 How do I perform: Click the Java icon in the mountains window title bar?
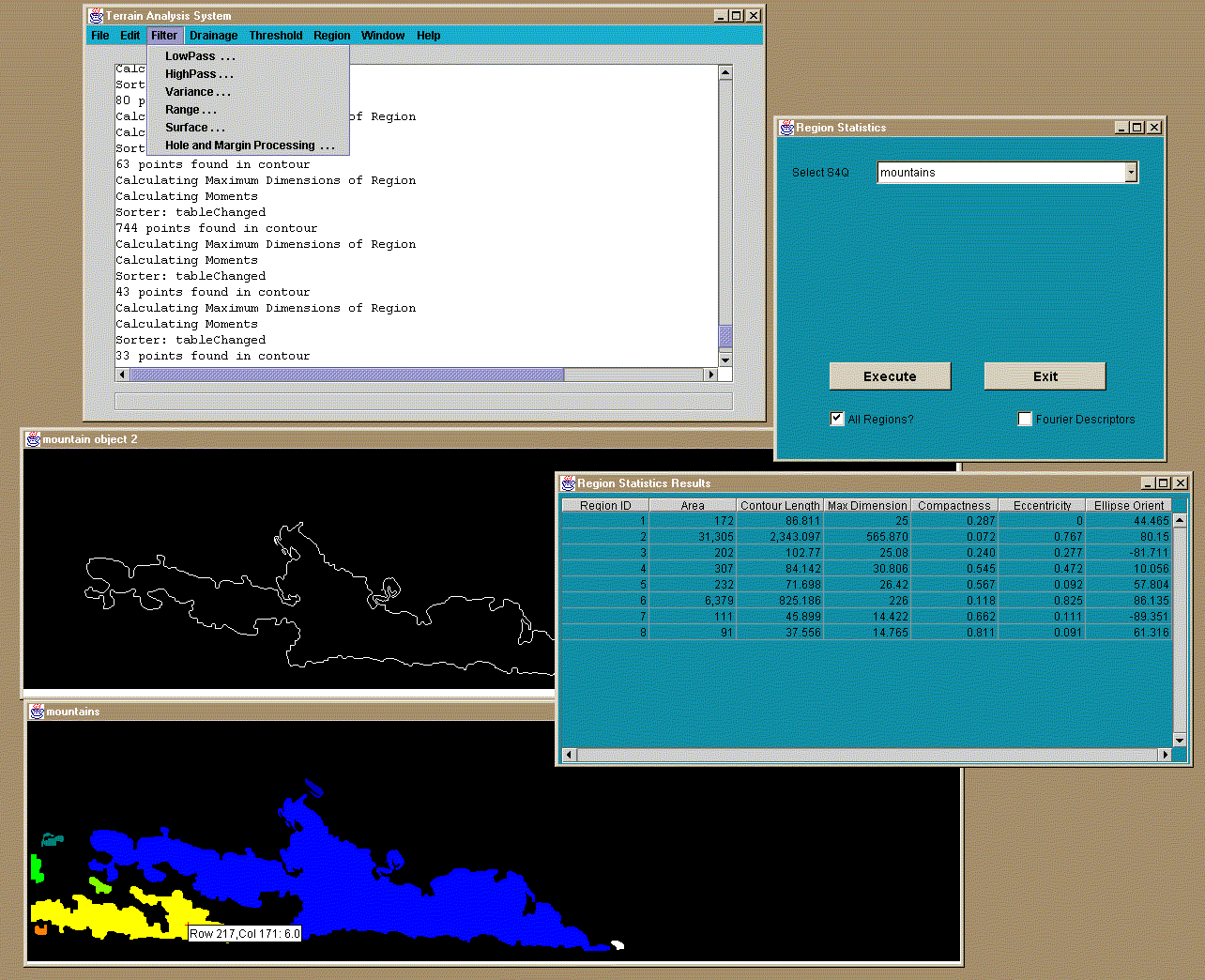click(x=37, y=712)
